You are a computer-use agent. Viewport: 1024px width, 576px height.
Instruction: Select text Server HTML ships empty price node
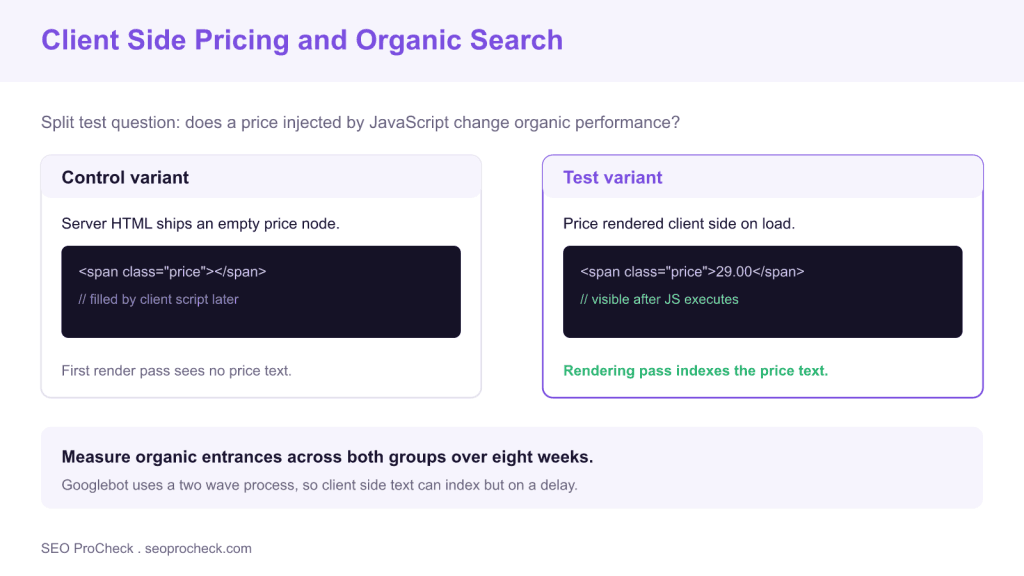200,223
